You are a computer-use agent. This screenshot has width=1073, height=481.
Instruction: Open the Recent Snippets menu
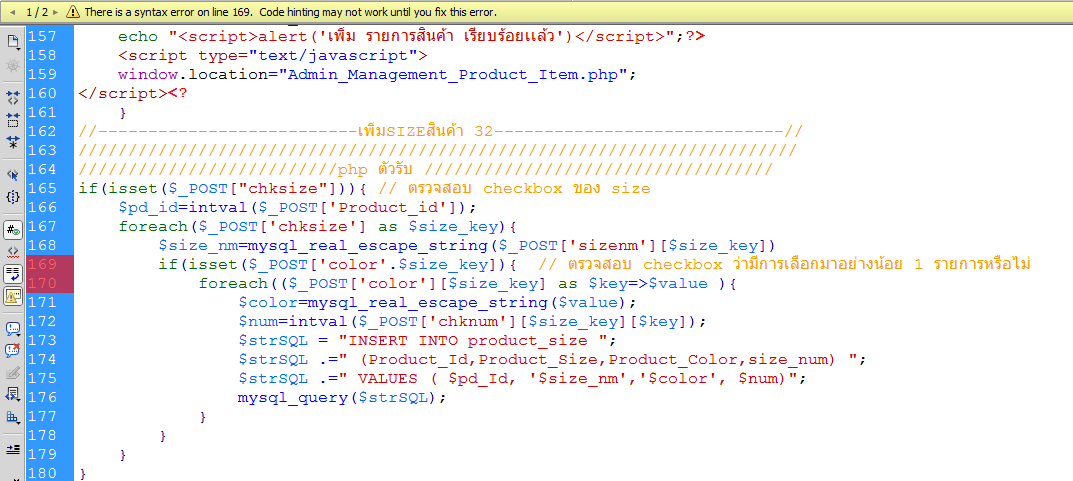(13, 394)
